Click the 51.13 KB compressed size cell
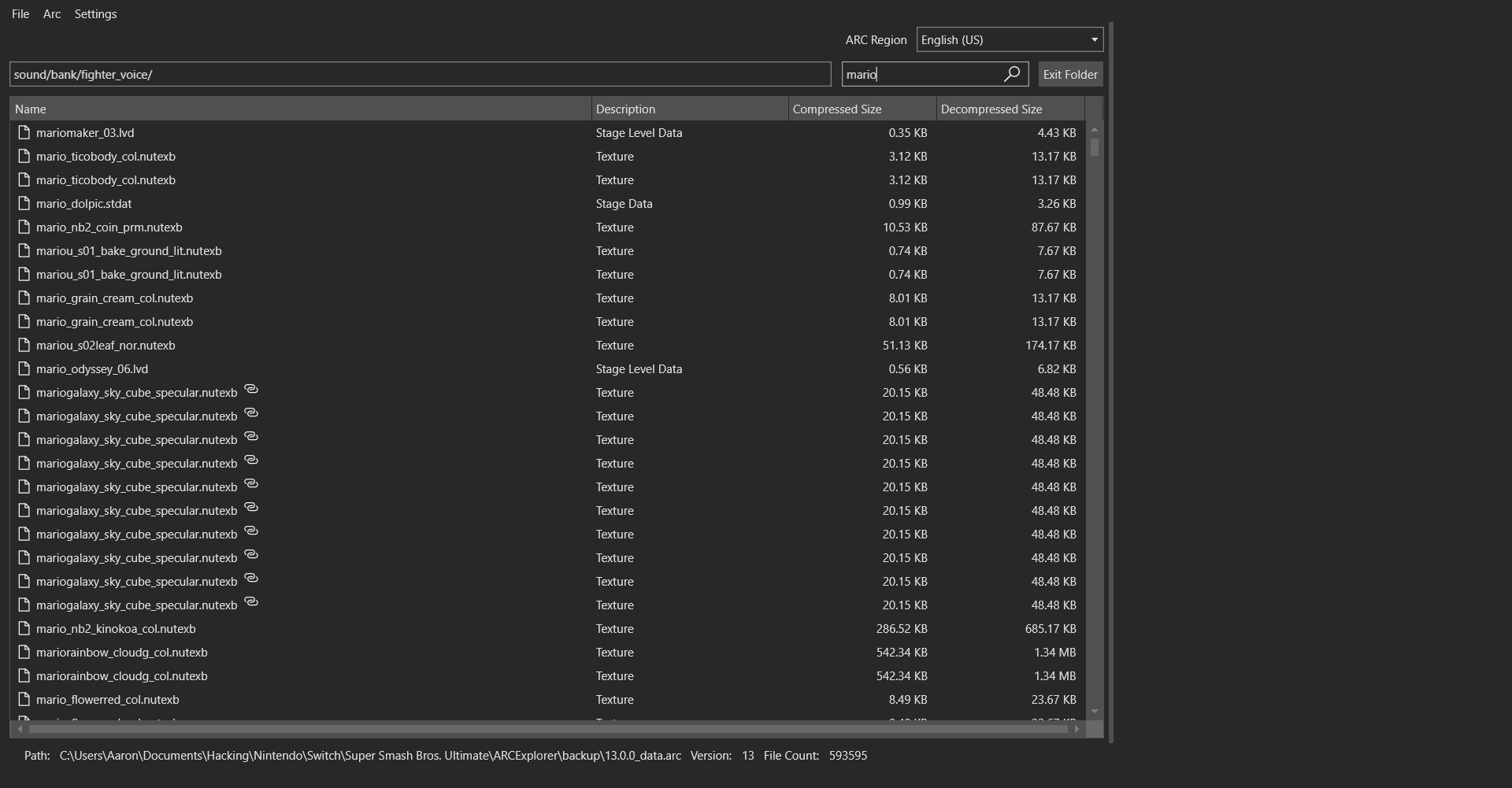1512x788 pixels. (x=905, y=346)
